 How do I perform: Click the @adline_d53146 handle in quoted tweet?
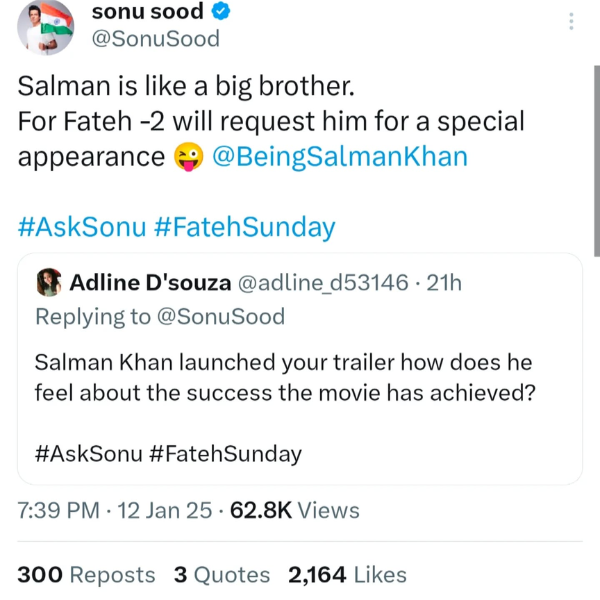point(321,284)
